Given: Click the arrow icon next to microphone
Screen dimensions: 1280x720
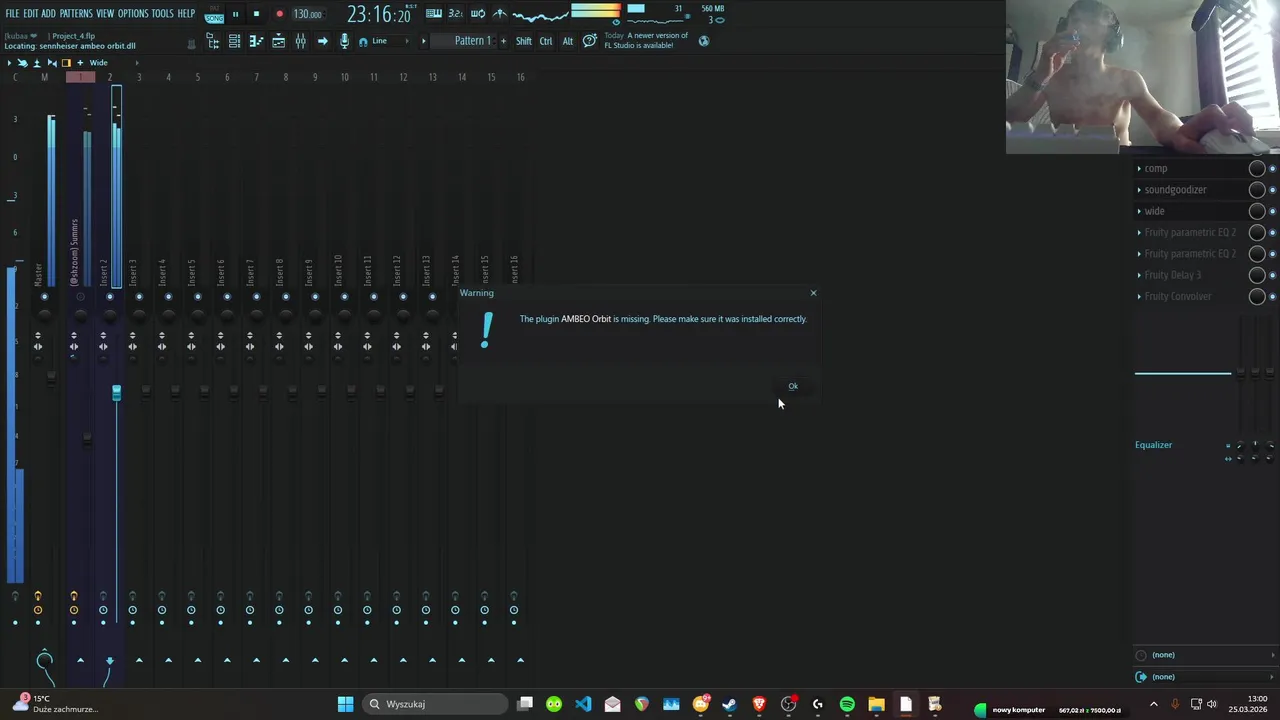Looking at the screenshot, I should pos(322,41).
